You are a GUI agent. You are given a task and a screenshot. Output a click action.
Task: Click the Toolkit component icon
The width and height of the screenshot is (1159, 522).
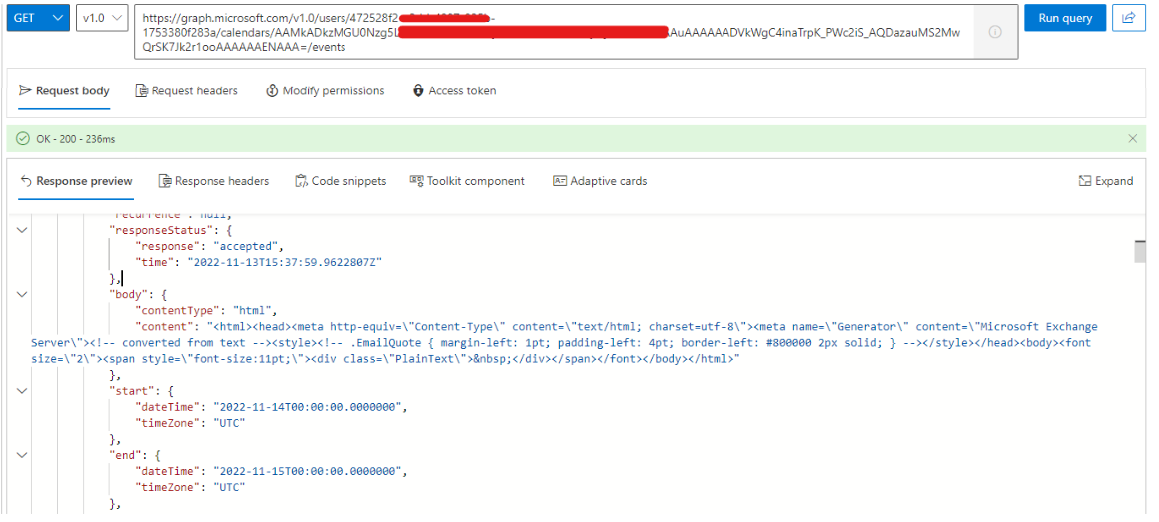pyautogui.click(x=416, y=181)
